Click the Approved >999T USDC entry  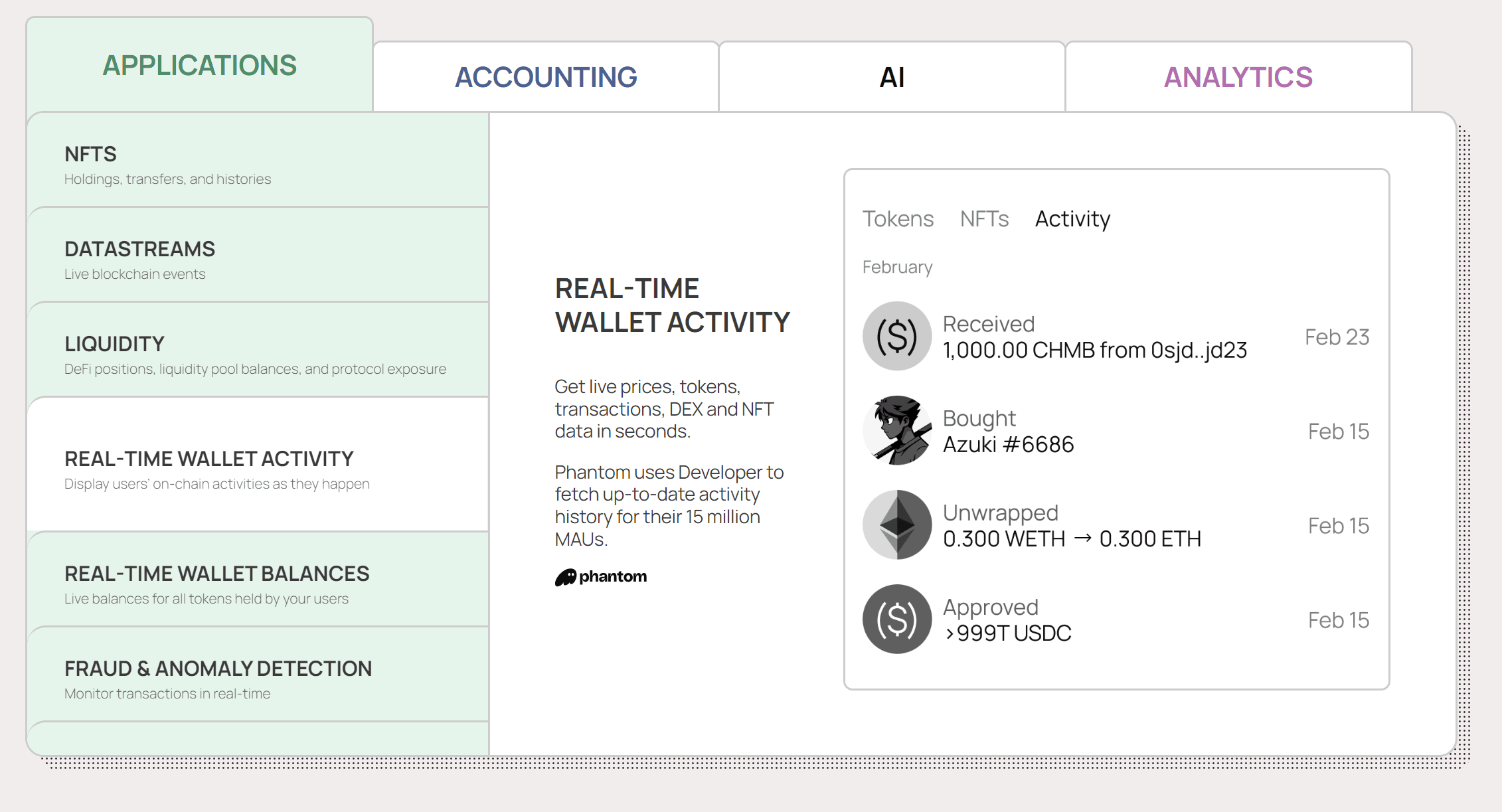tap(1007, 620)
